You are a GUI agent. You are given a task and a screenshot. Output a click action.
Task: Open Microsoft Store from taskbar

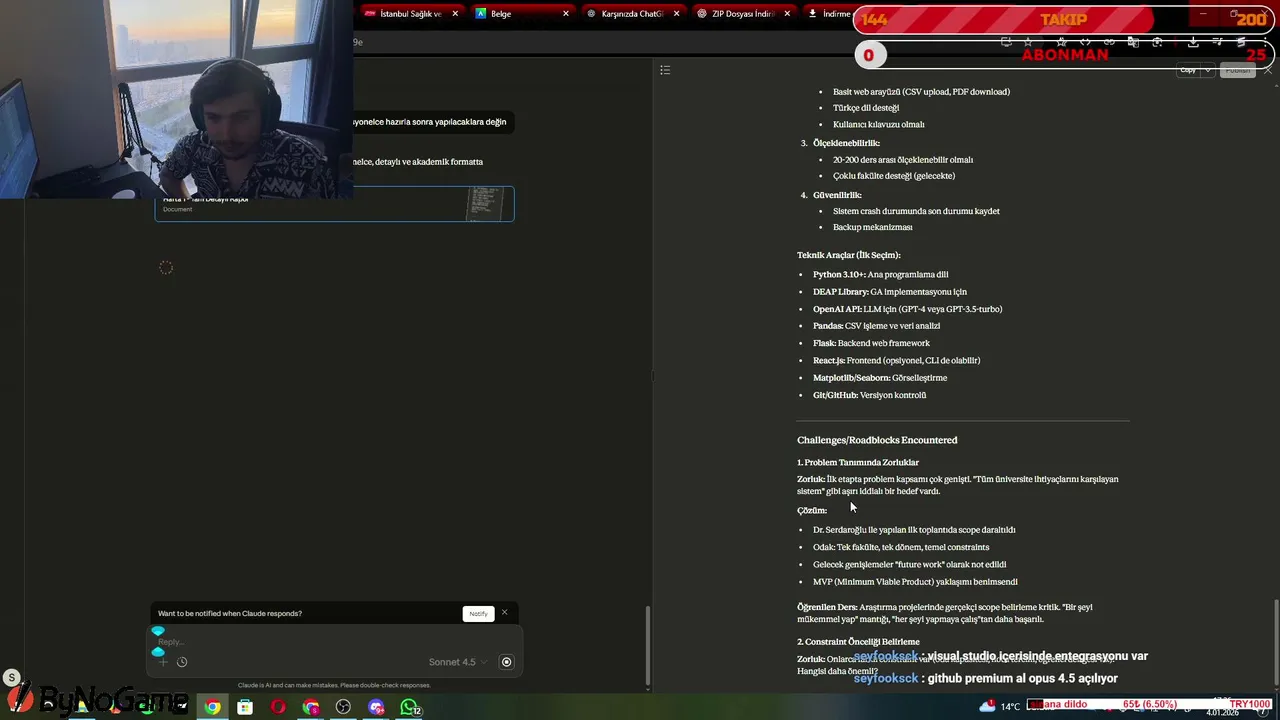[x=245, y=707]
